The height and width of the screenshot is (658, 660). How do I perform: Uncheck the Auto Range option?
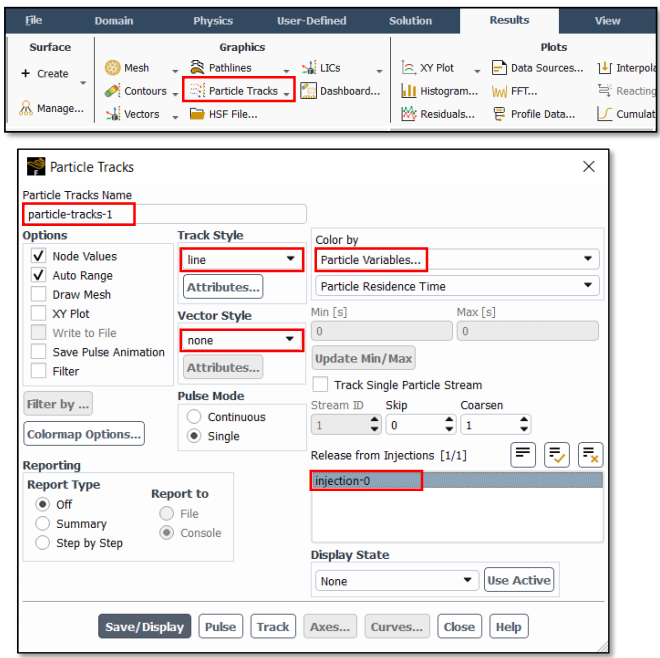[x=38, y=275]
